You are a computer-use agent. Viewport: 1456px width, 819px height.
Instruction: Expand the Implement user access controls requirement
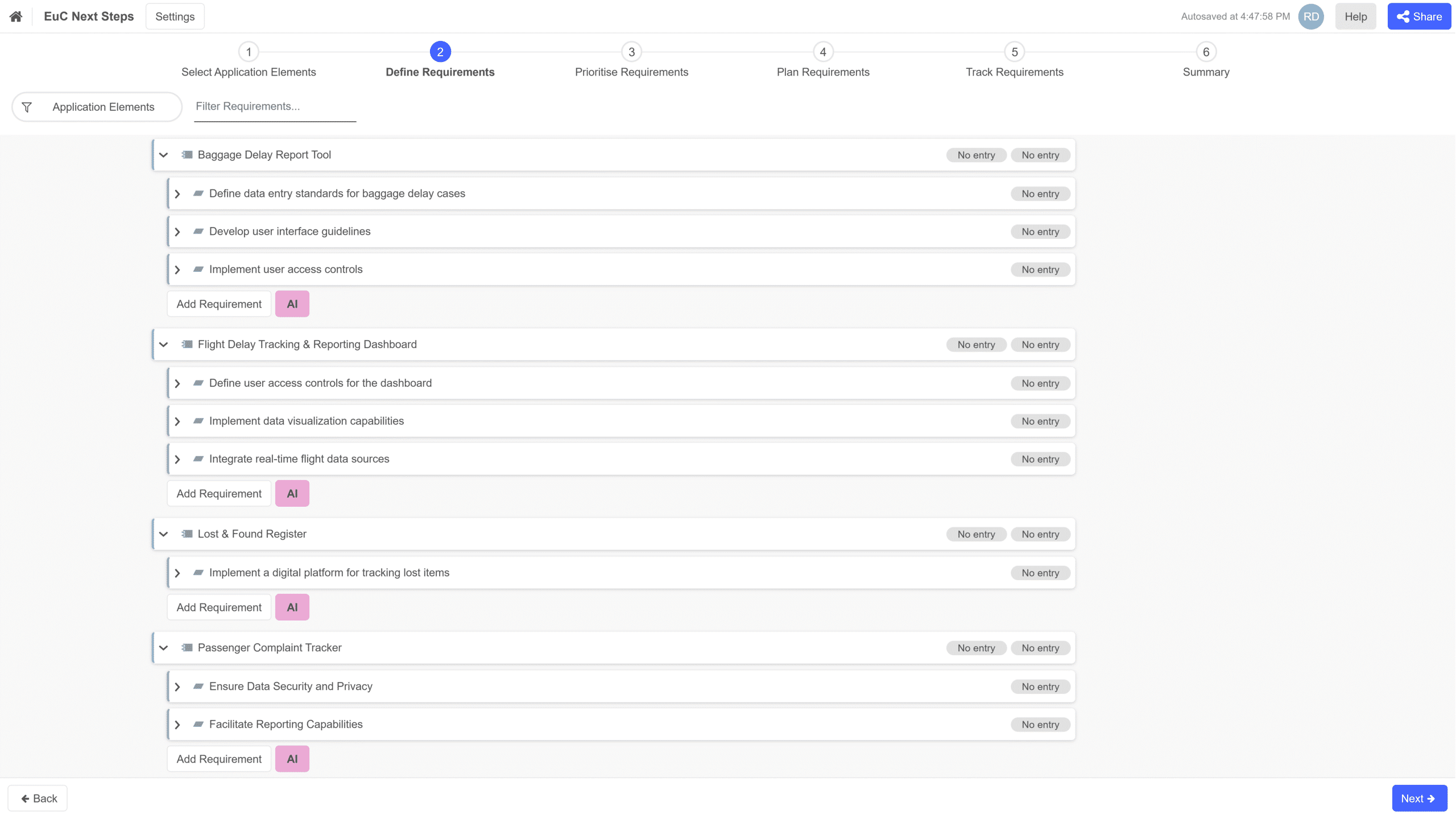[177, 270]
